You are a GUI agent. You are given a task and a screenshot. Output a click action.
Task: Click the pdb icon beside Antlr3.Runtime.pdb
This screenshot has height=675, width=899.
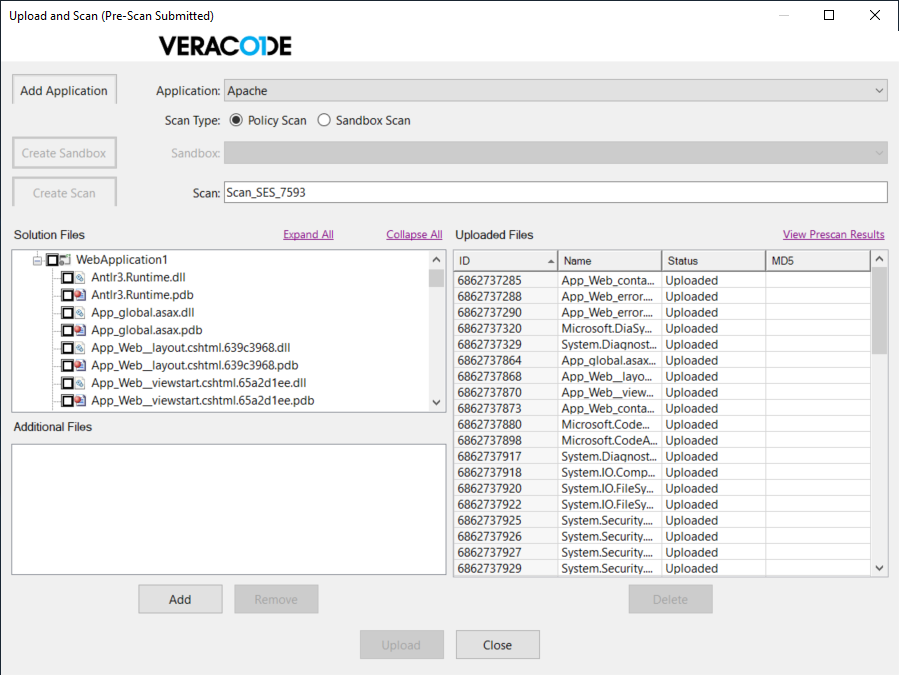81,295
